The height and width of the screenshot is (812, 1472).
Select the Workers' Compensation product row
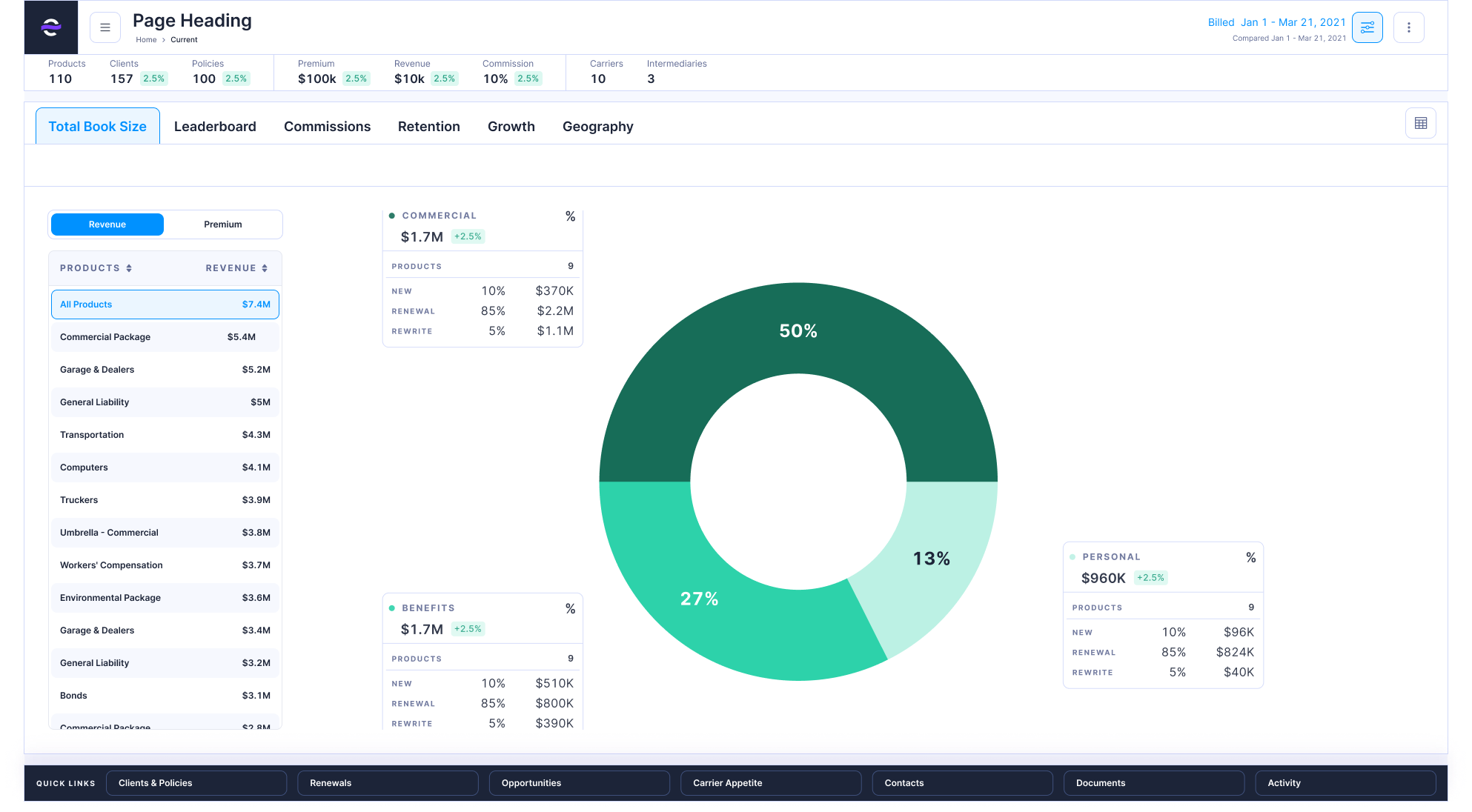coord(165,565)
